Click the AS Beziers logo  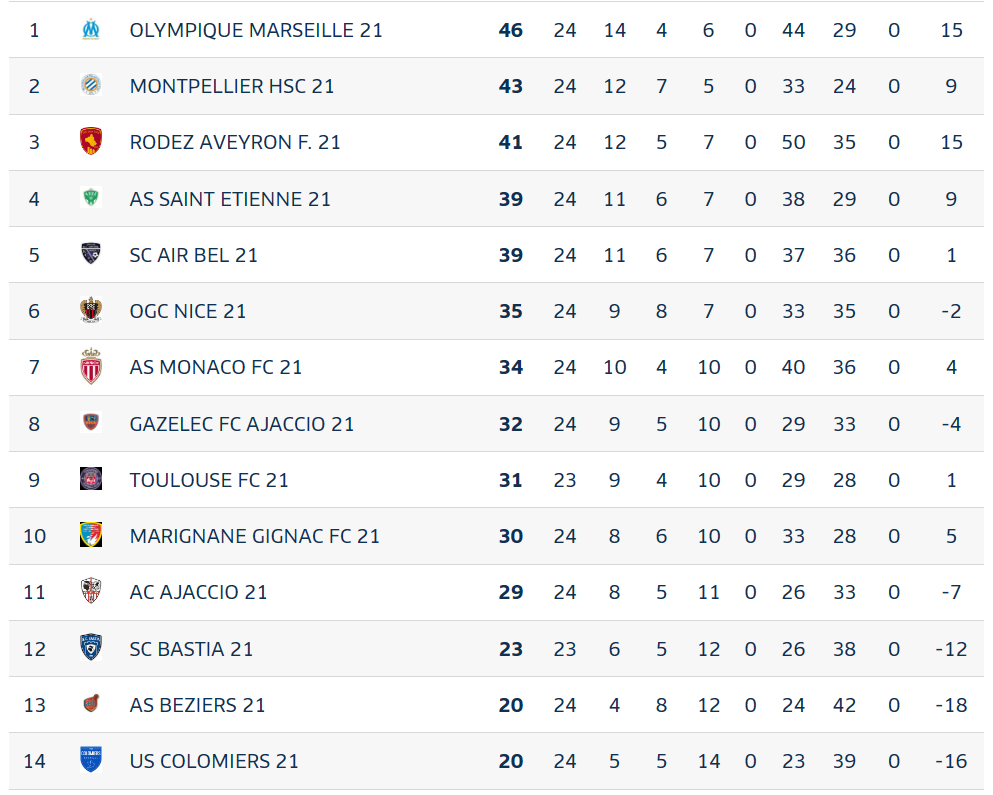pyautogui.click(x=91, y=704)
